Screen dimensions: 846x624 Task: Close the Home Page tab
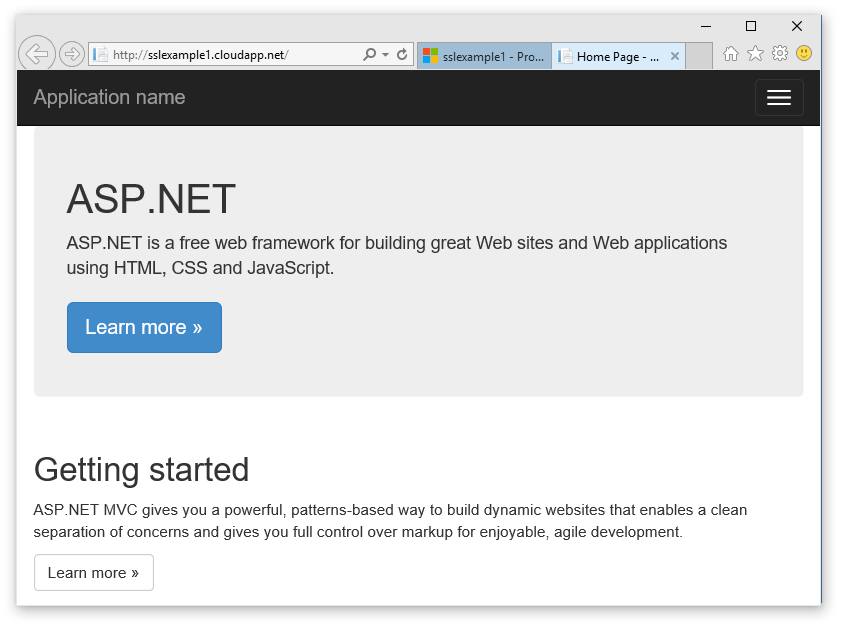pos(675,57)
